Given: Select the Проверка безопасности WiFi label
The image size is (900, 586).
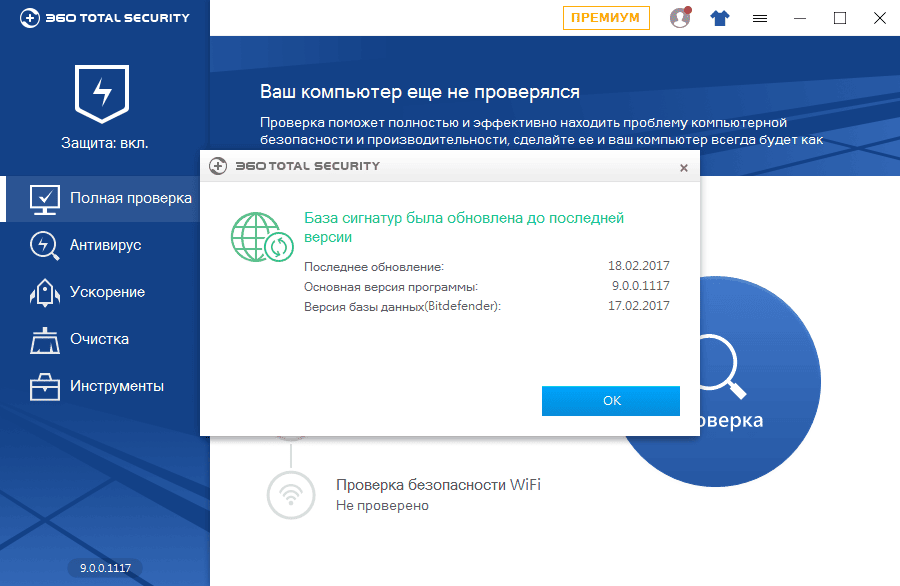Looking at the screenshot, I should coord(438,485).
